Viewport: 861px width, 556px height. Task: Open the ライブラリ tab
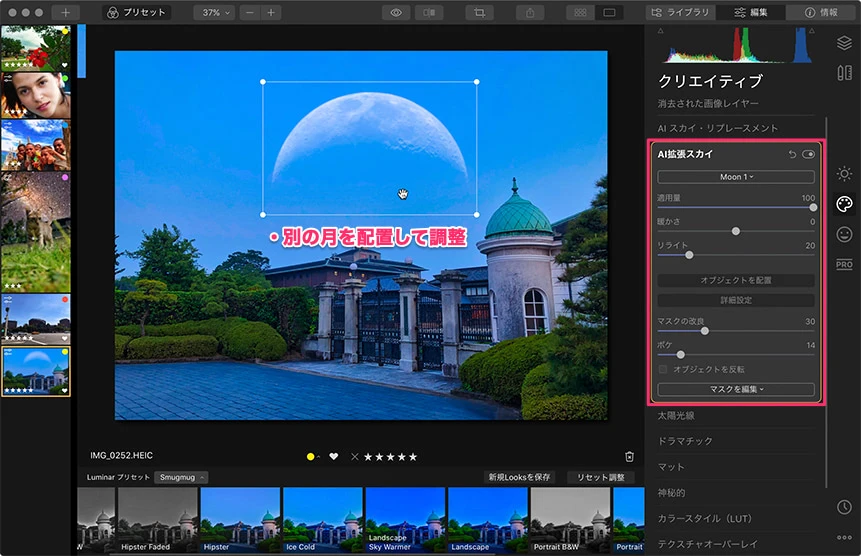[680, 12]
